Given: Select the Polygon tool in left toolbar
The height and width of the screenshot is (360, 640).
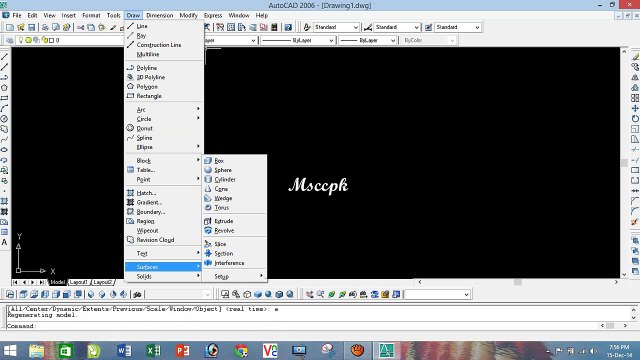Looking at the screenshot, I should point(4,88).
